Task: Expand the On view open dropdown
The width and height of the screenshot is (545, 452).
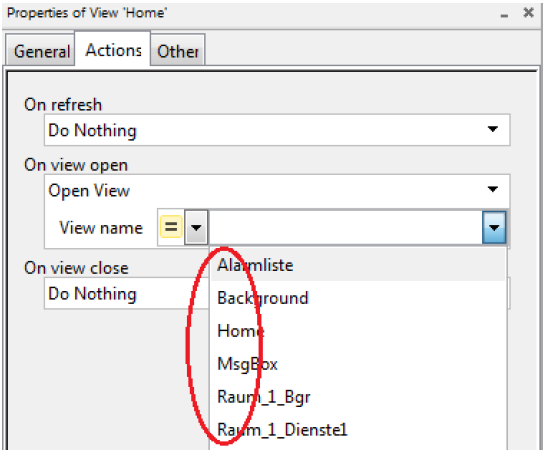Action: pyautogui.click(x=493, y=189)
